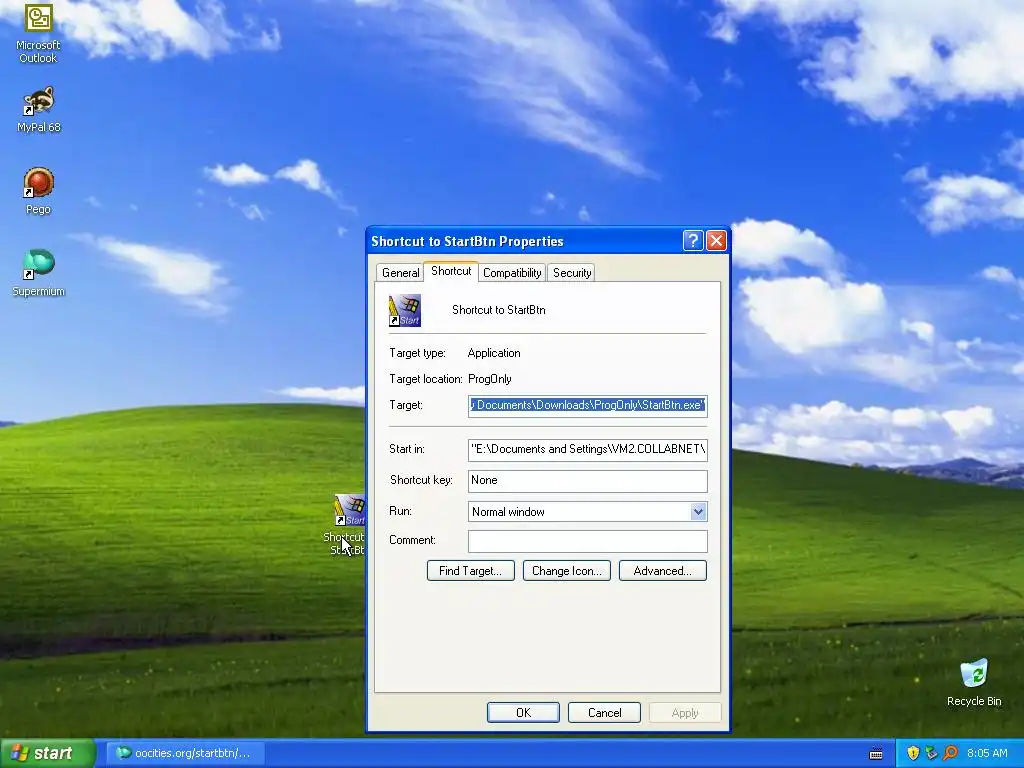Open the Start menu
Viewport: 1024px width, 768px height.
tap(47, 754)
